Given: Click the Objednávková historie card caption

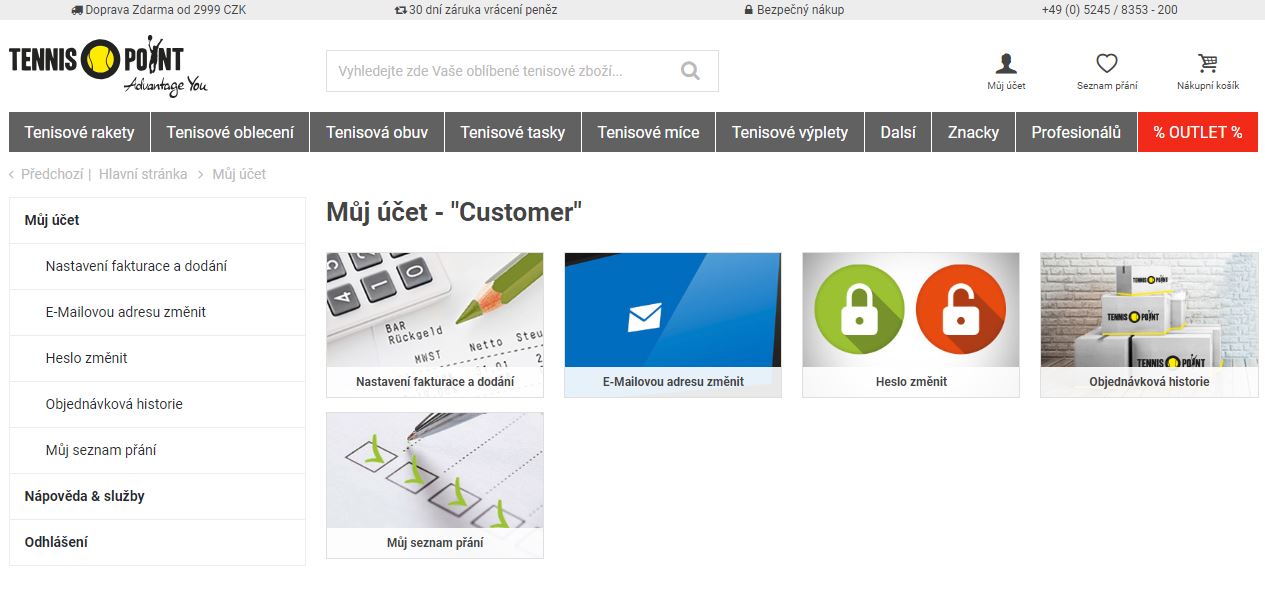Looking at the screenshot, I should click(x=1149, y=382).
